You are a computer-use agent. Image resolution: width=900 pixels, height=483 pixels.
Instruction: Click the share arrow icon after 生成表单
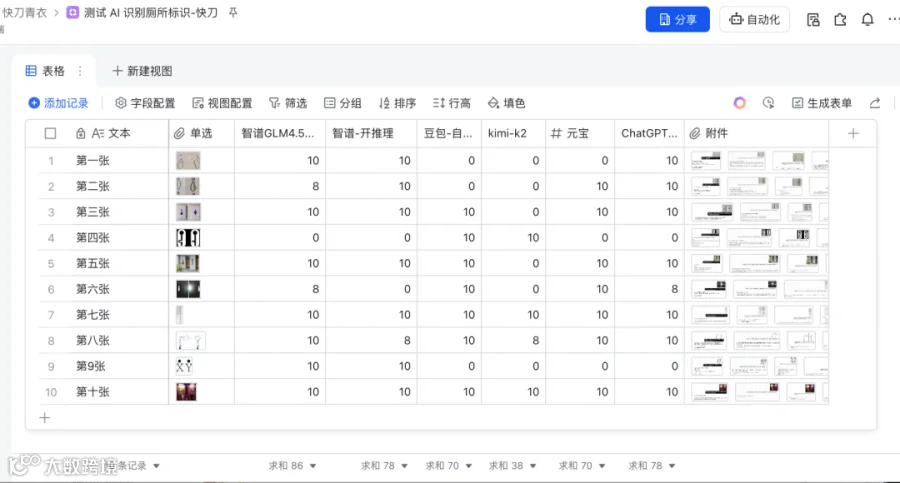click(x=875, y=103)
